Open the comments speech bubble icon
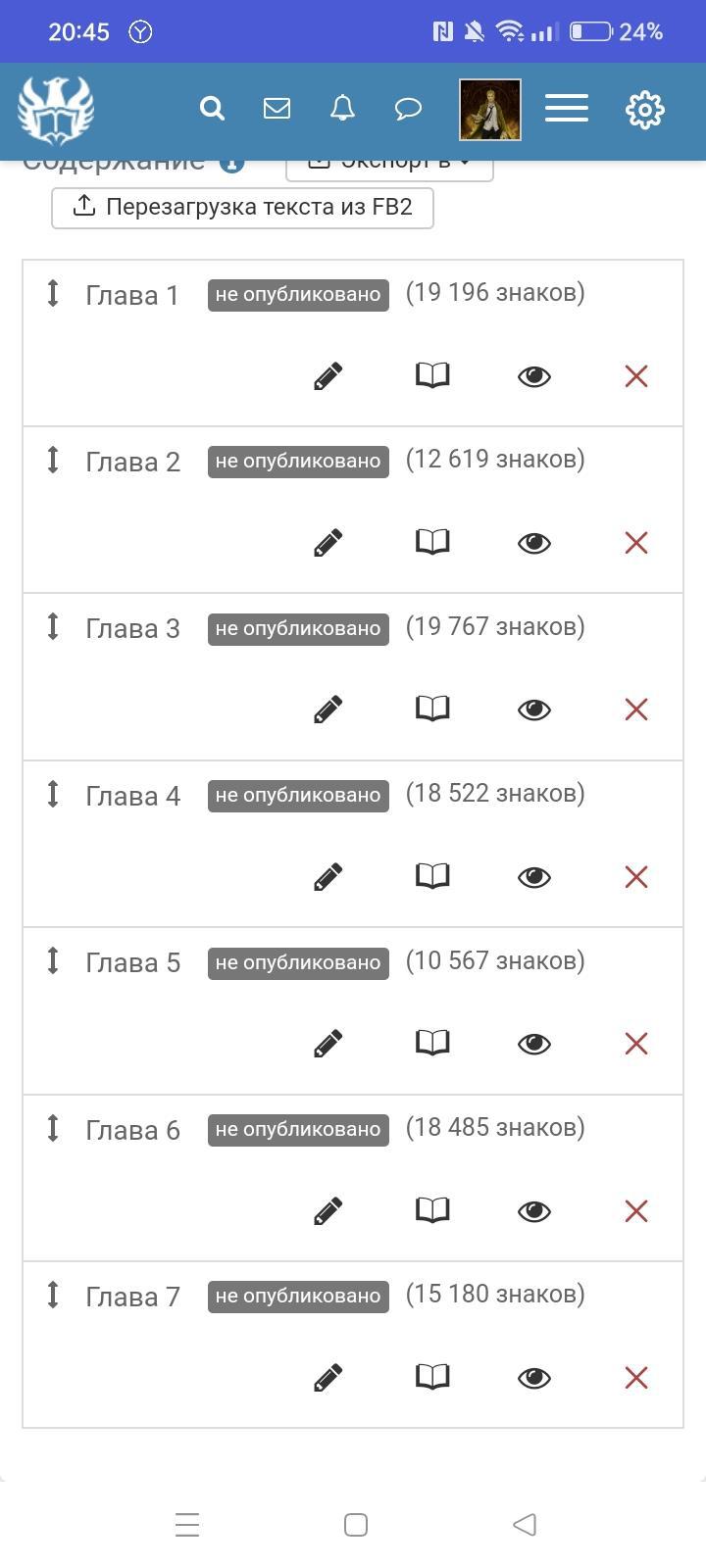 [x=408, y=108]
